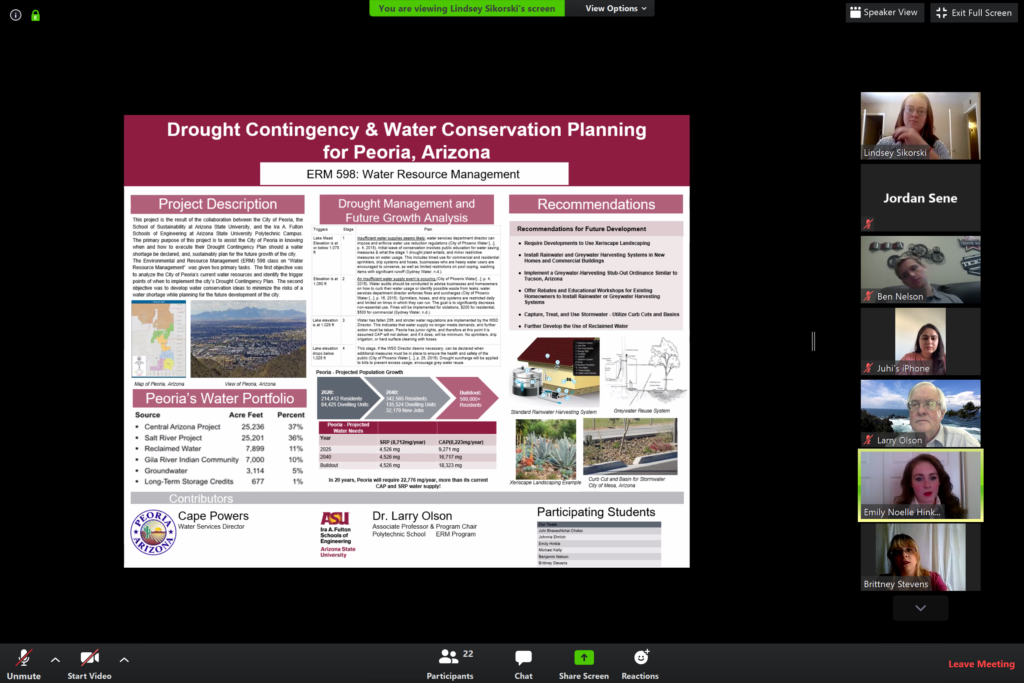Viewport: 1024px width, 683px height.
Task: Click the muted mic icon on Larry Olson
Action: (x=869, y=439)
